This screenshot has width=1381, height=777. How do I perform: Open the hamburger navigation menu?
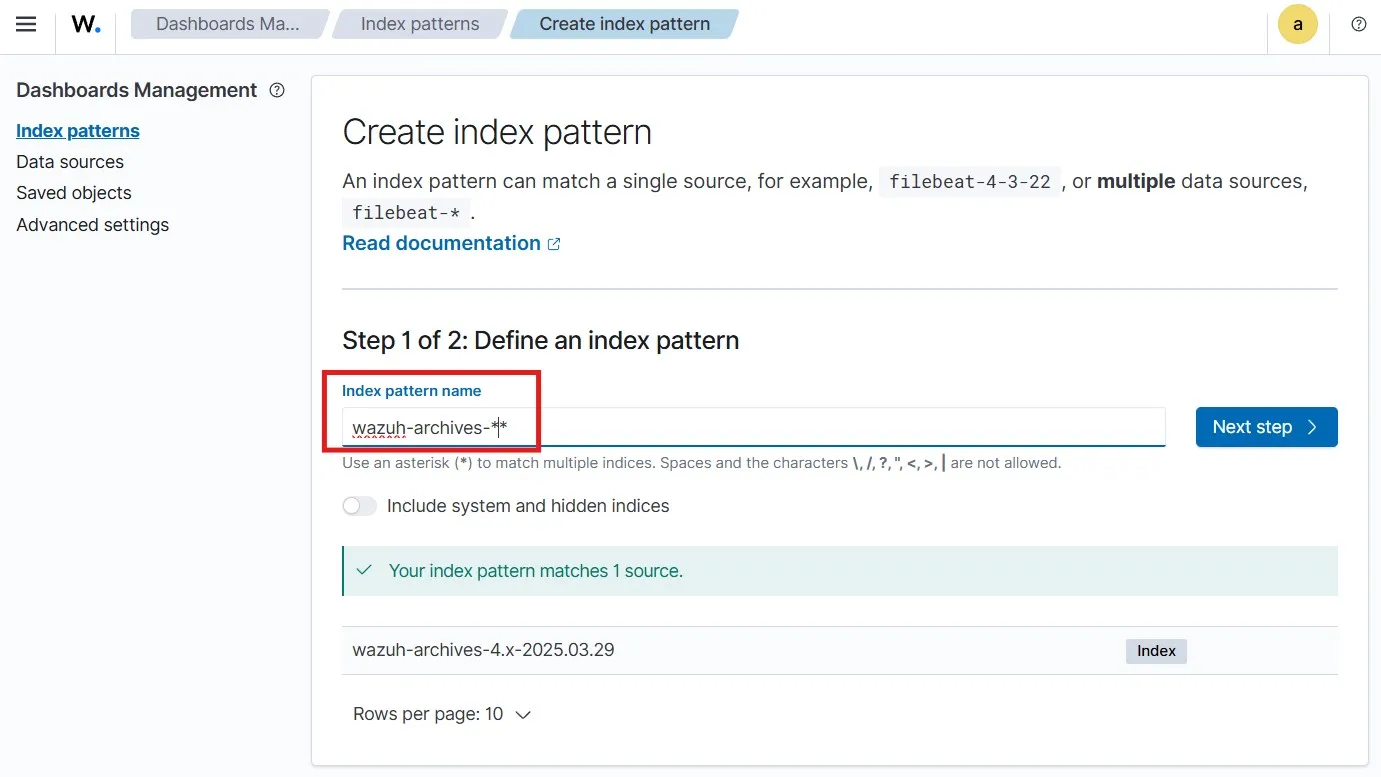[x=26, y=25]
